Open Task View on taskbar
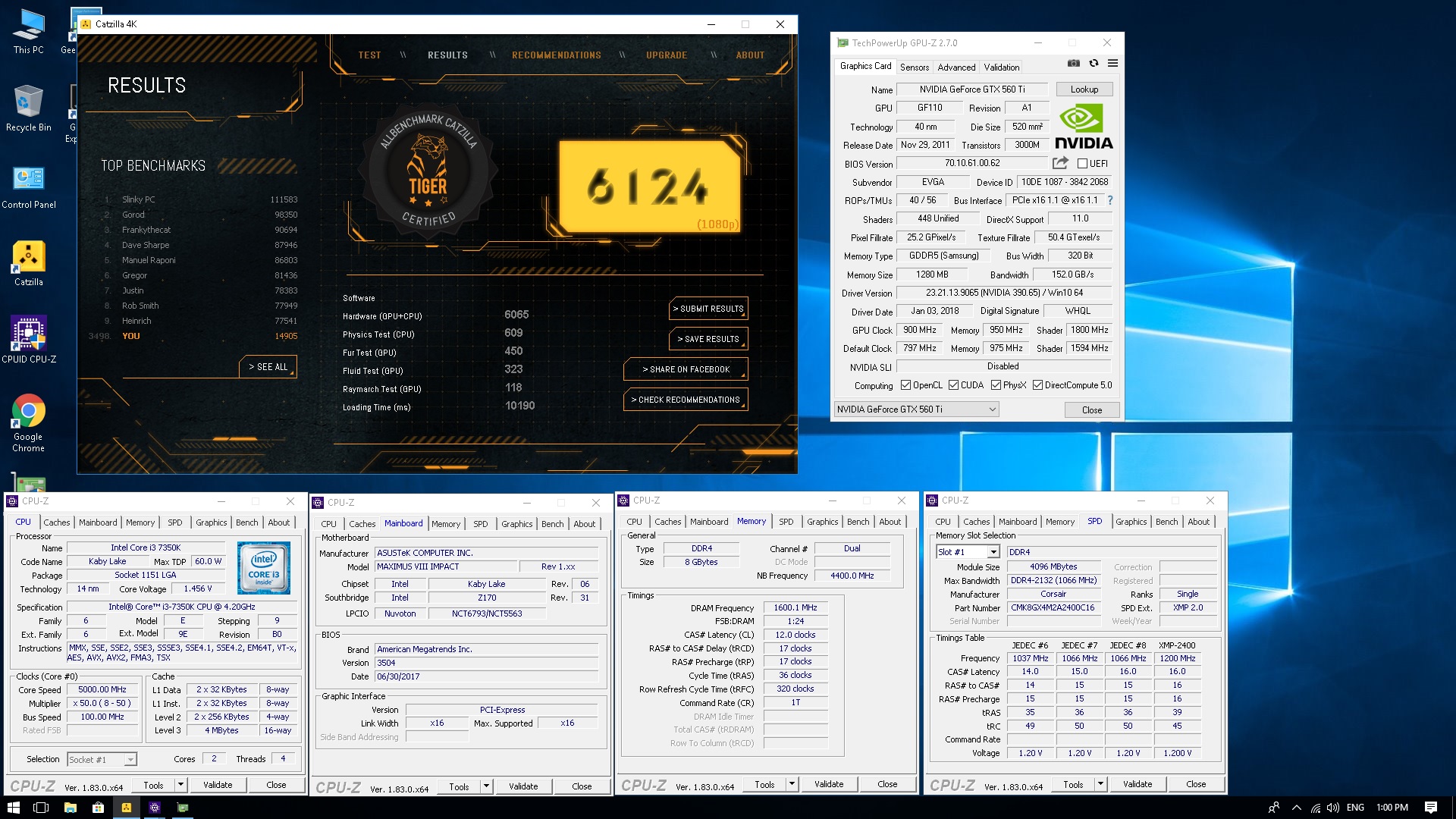1456x819 pixels. pos(41,808)
